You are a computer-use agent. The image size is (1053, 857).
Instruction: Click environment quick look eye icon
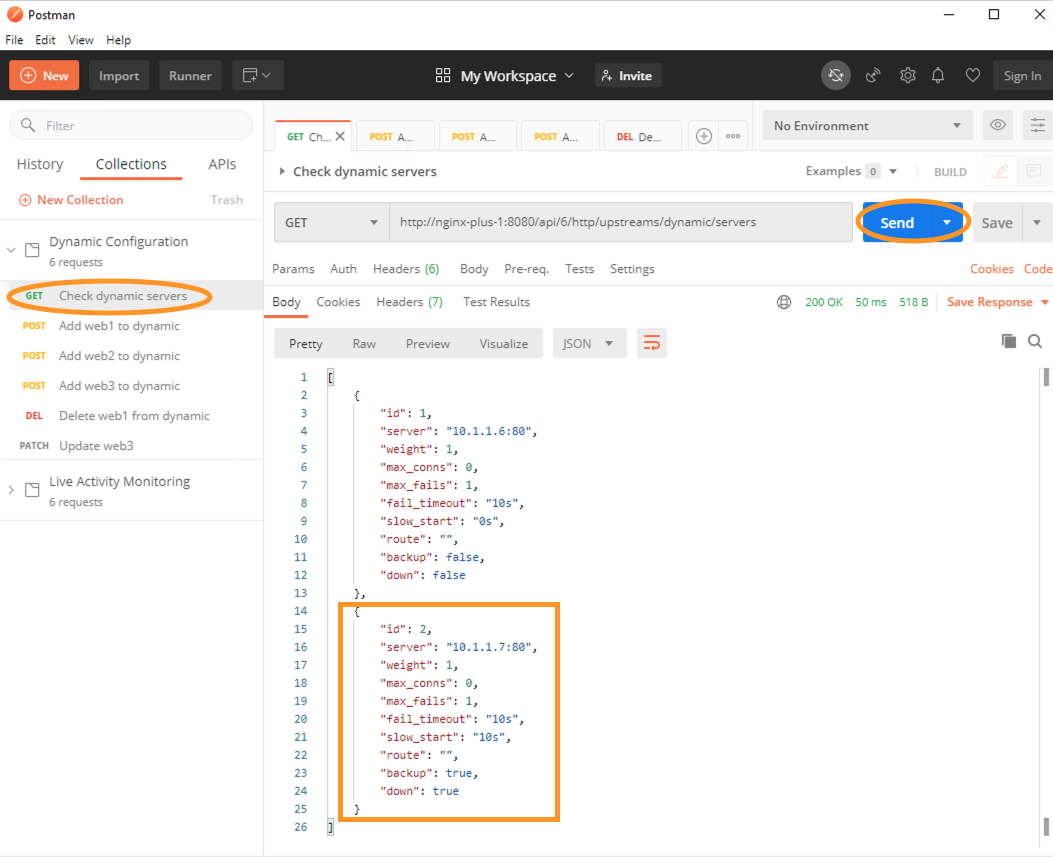[997, 125]
